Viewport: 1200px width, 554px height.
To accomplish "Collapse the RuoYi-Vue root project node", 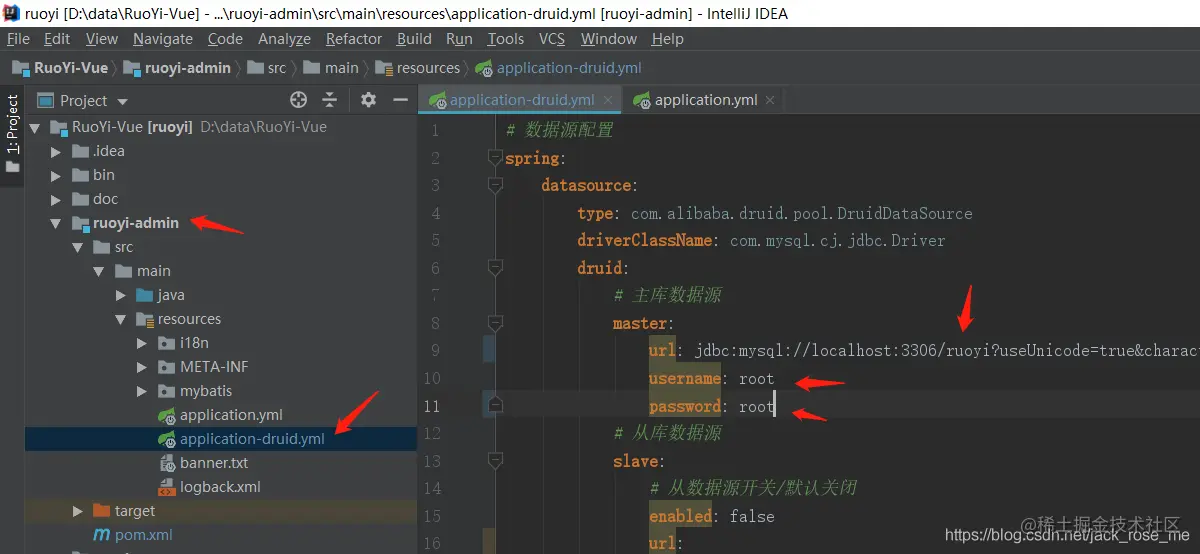I will coord(36,127).
